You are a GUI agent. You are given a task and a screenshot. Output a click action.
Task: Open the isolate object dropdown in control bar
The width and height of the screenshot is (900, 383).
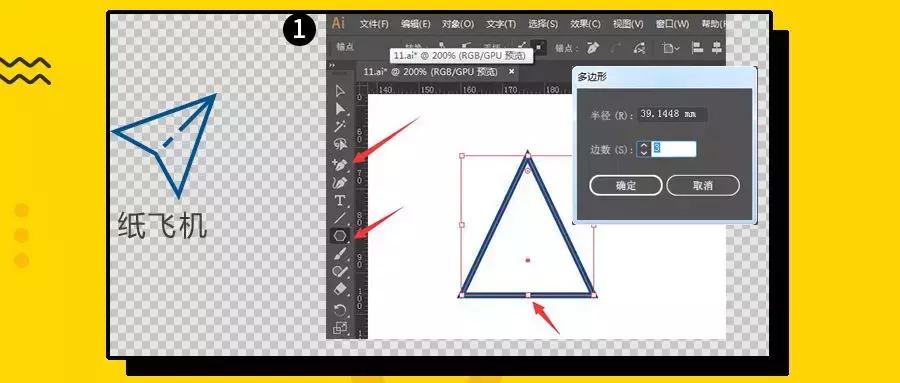click(x=670, y=48)
